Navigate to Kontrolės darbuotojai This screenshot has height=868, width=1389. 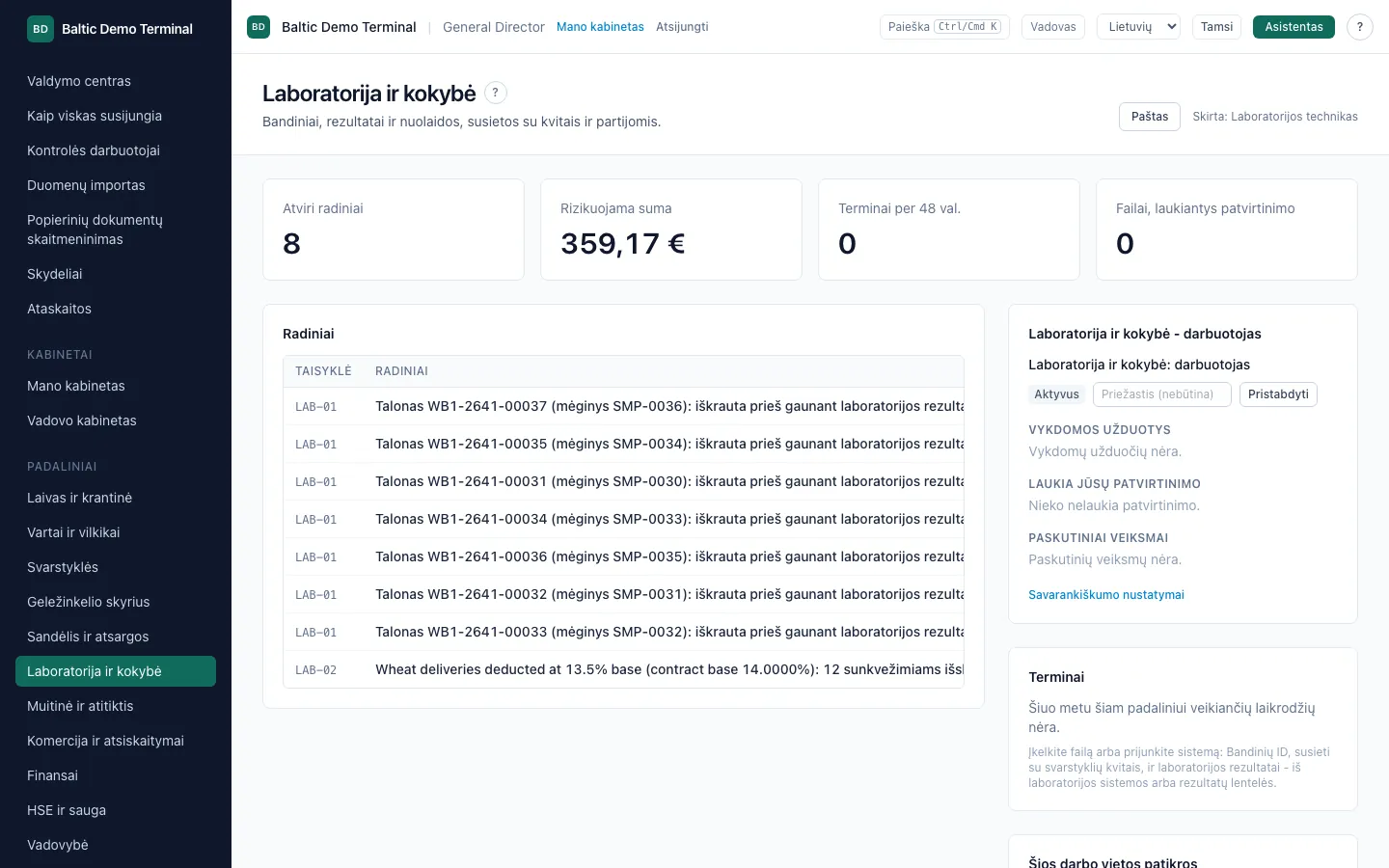(116, 150)
